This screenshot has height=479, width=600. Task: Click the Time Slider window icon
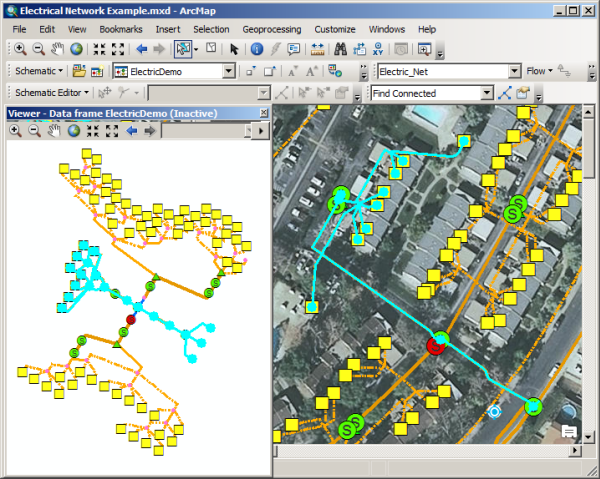(x=401, y=49)
